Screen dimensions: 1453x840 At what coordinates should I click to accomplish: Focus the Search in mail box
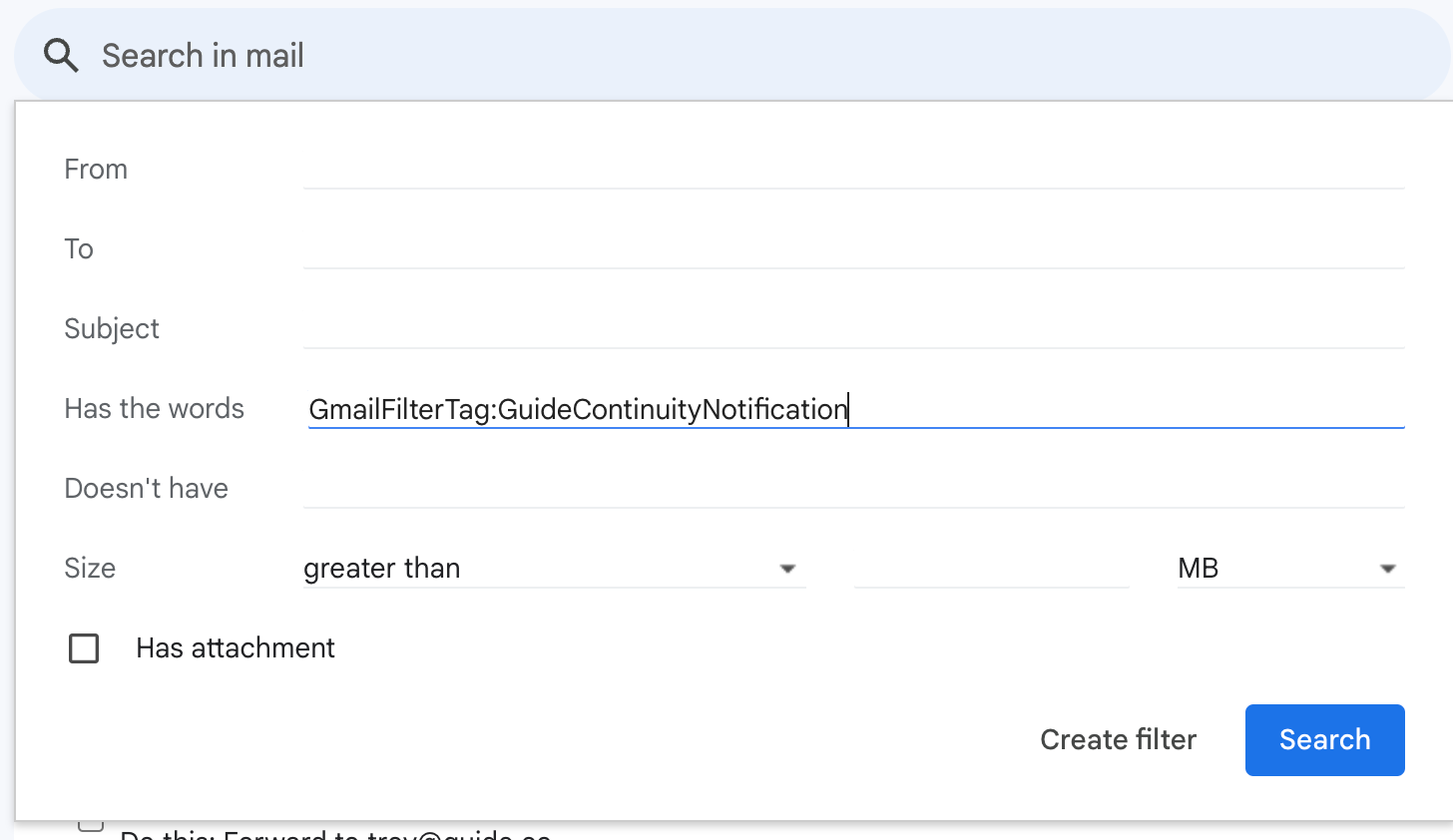pyautogui.click(x=733, y=56)
